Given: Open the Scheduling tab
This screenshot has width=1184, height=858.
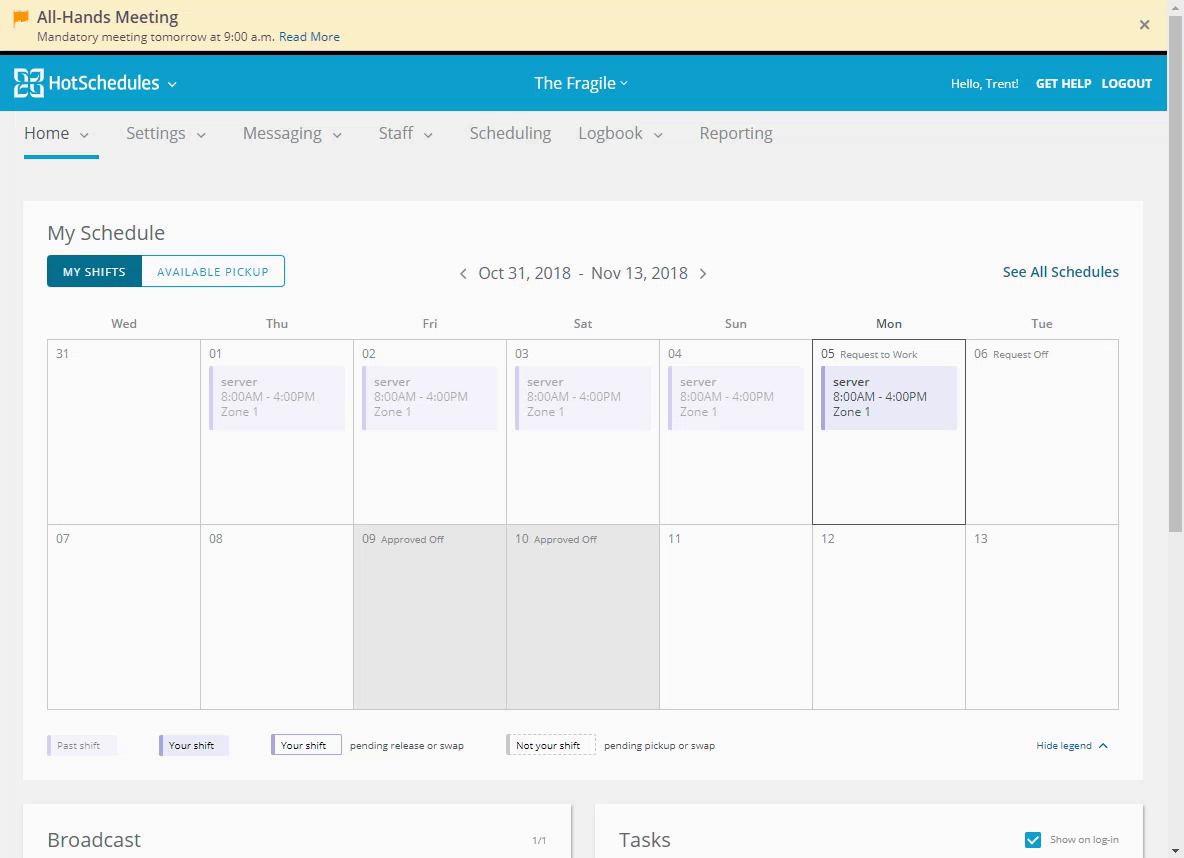Looking at the screenshot, I should click(510, 134).
